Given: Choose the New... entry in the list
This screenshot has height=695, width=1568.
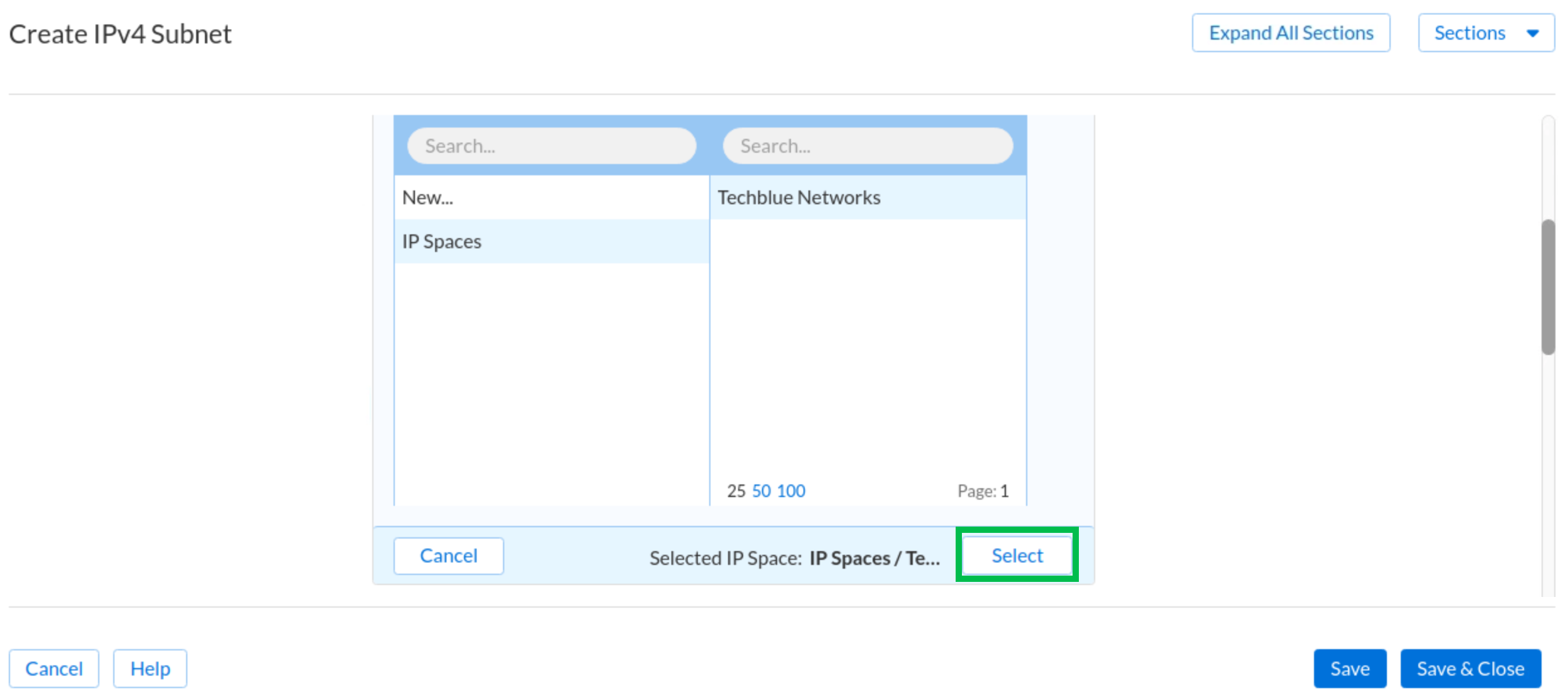Looking at the screenshot, I should pos(428,198).
